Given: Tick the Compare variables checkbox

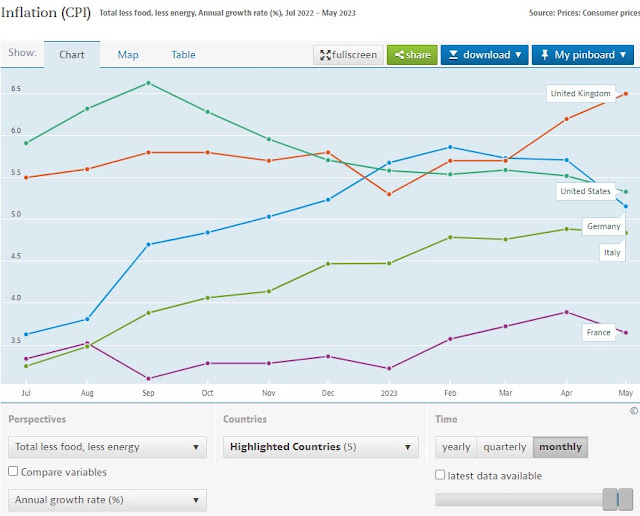Looking at the screenshot, I should [x=13, y=471].
